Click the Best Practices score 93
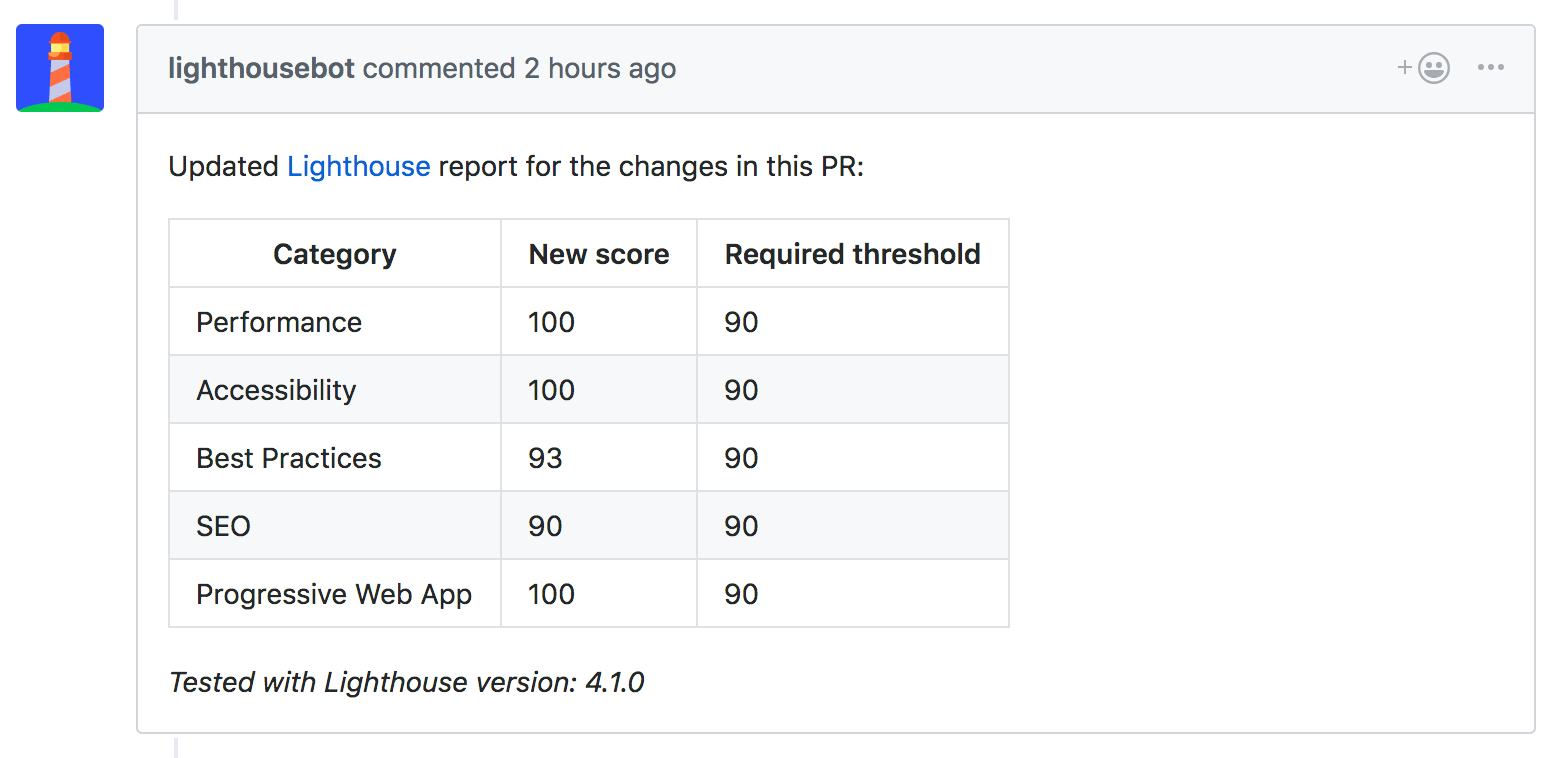The height and width of the screenshot is (758, 1560). pos(546,458)
